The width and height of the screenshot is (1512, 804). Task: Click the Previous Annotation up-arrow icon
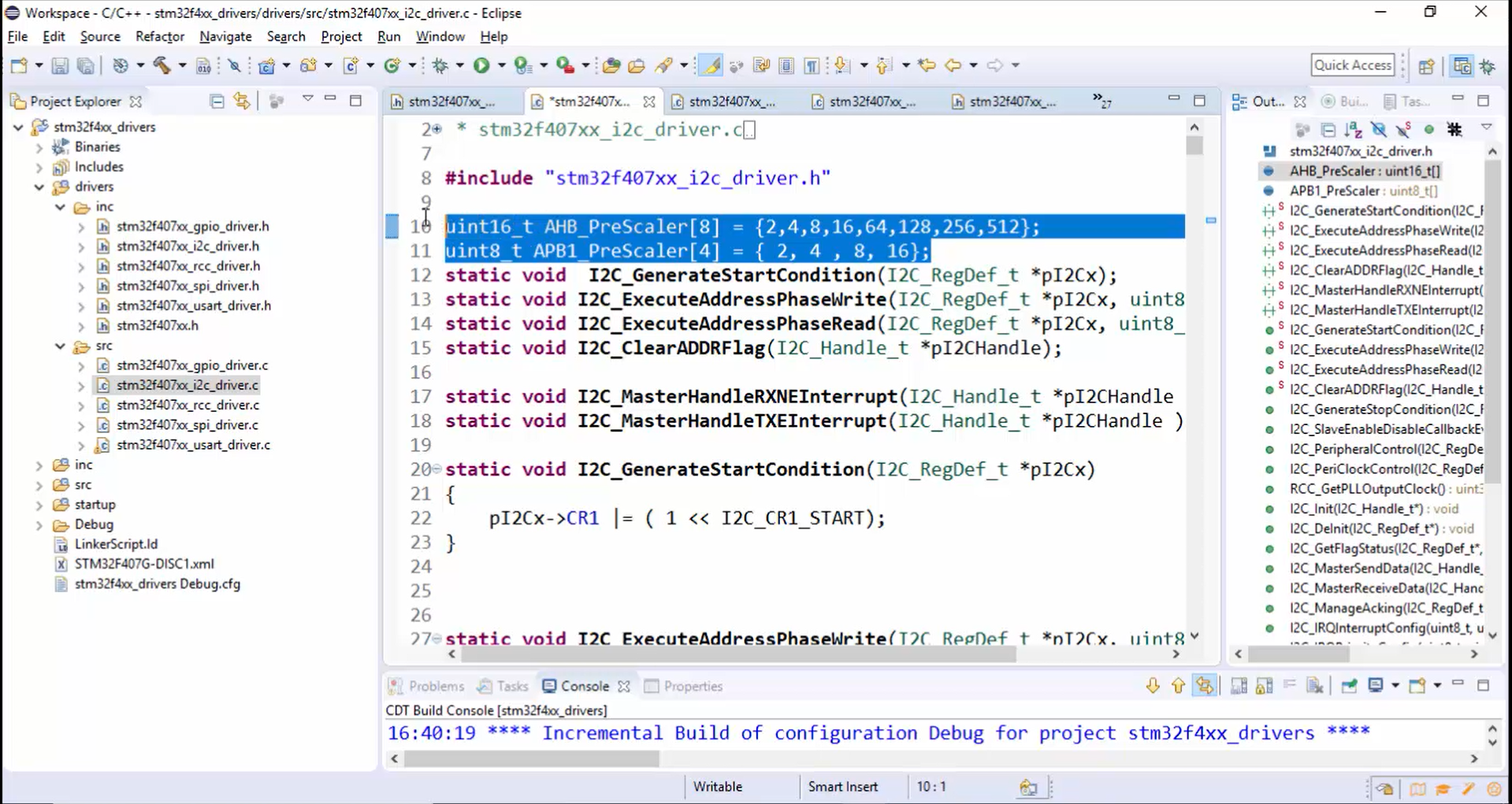pyautogui.click(x=884, y=65)
